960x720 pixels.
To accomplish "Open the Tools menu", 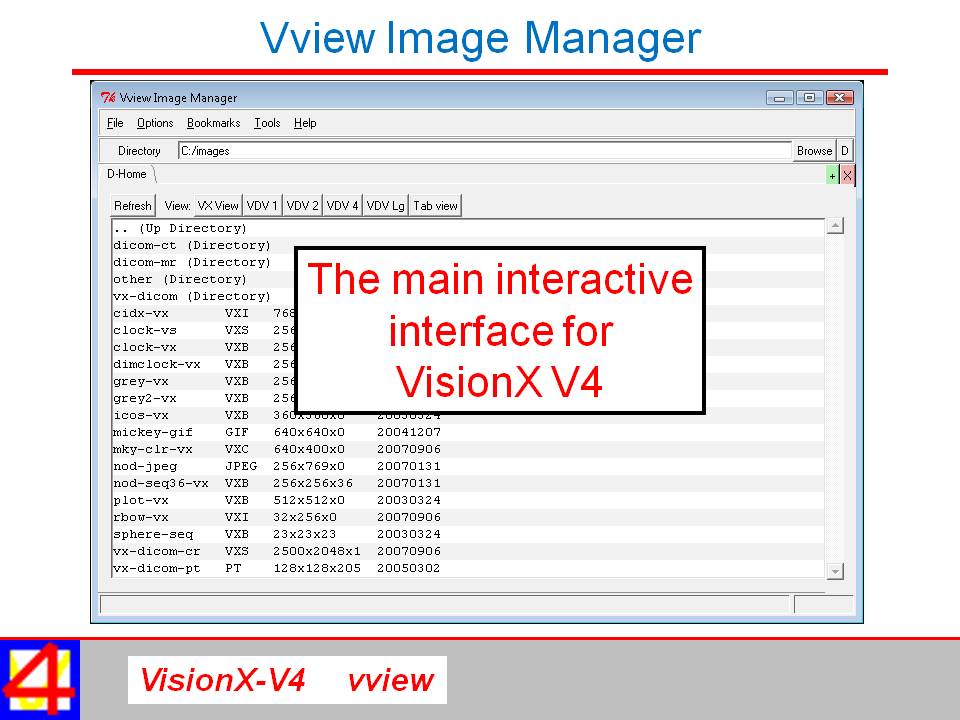I will click(266, 123).
